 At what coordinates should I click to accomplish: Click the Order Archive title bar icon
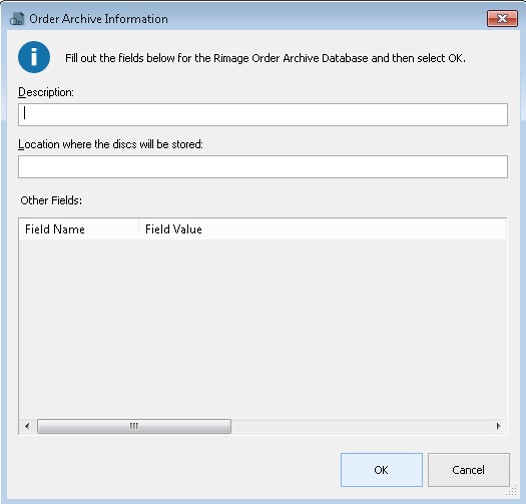[17, 19]
